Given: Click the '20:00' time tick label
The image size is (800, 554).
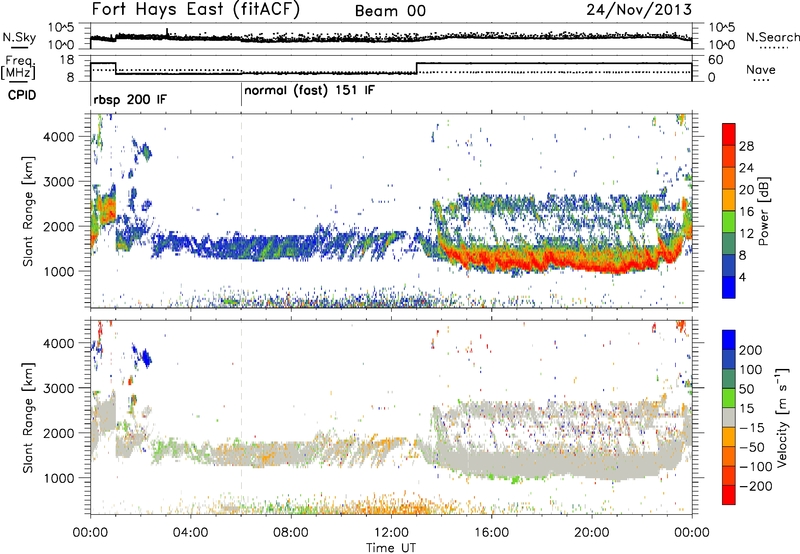Looking at the screenshot, I should click(x=592, y=533).
